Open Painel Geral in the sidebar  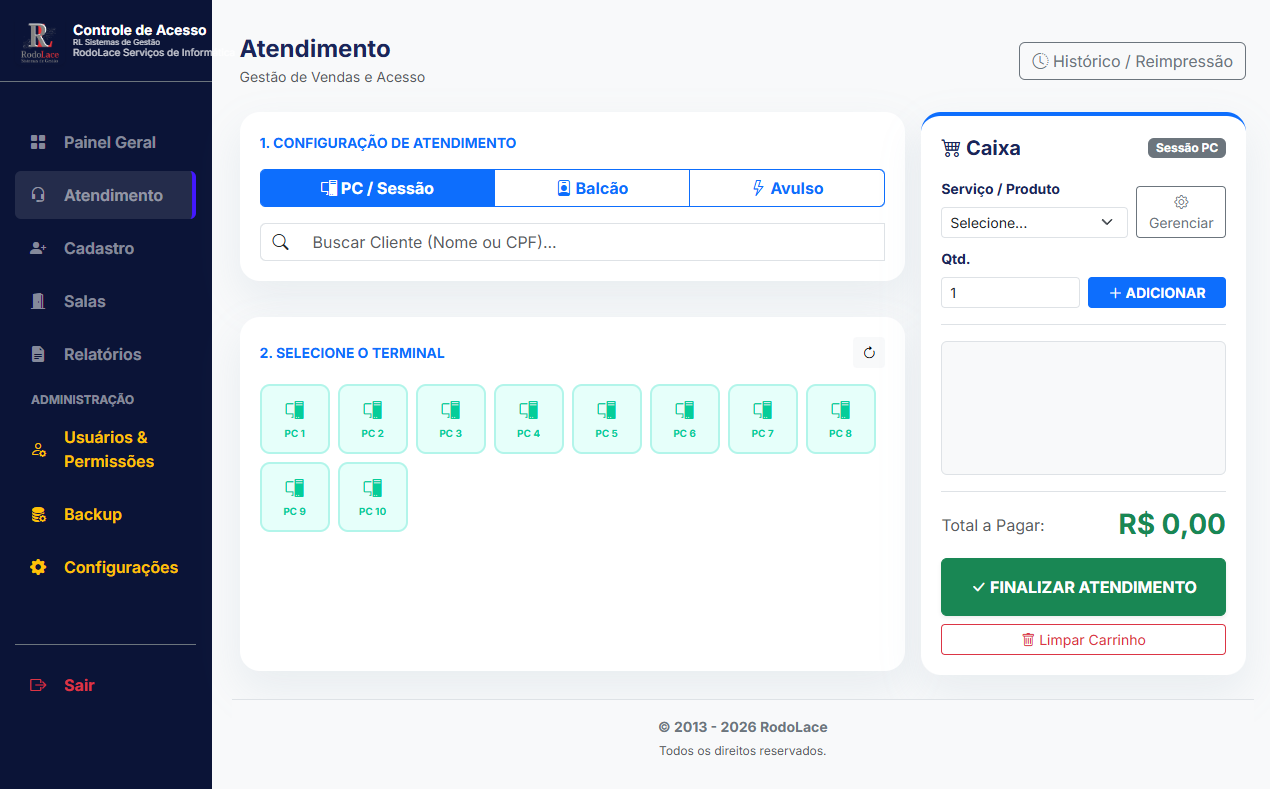109,142
